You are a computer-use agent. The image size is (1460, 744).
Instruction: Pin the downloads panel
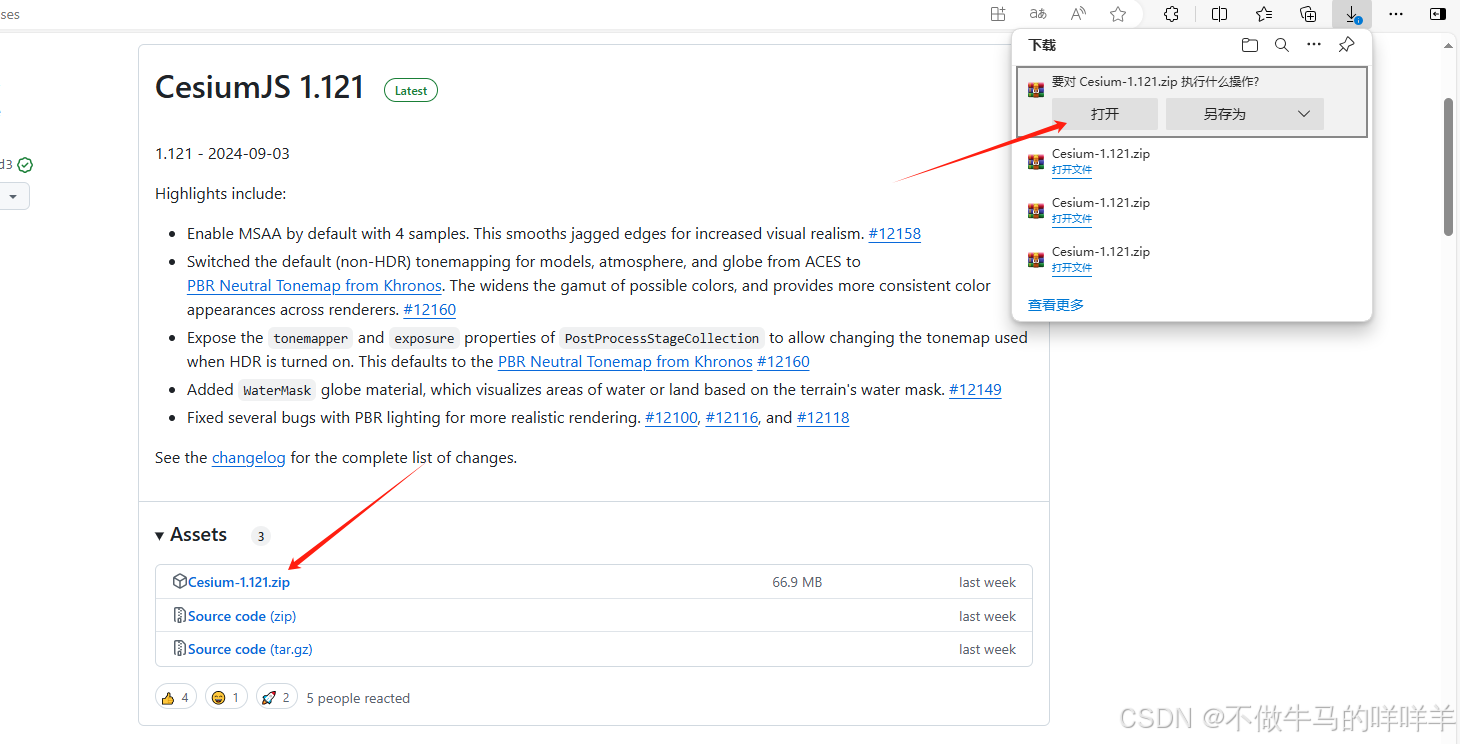(x=1346, y=45)
